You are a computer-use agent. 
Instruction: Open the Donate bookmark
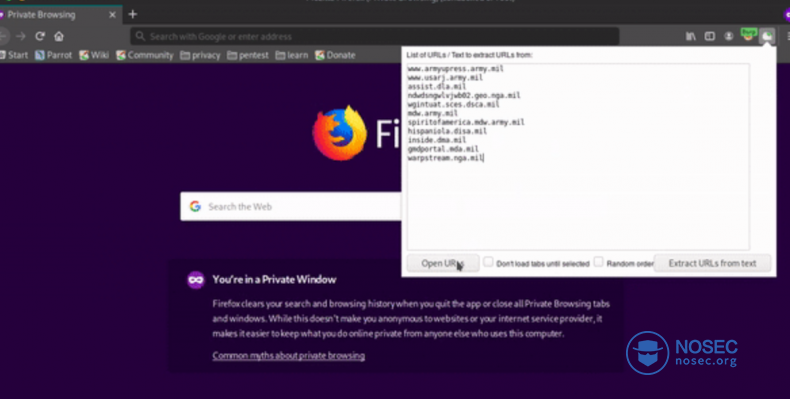[x=335, y=55]
